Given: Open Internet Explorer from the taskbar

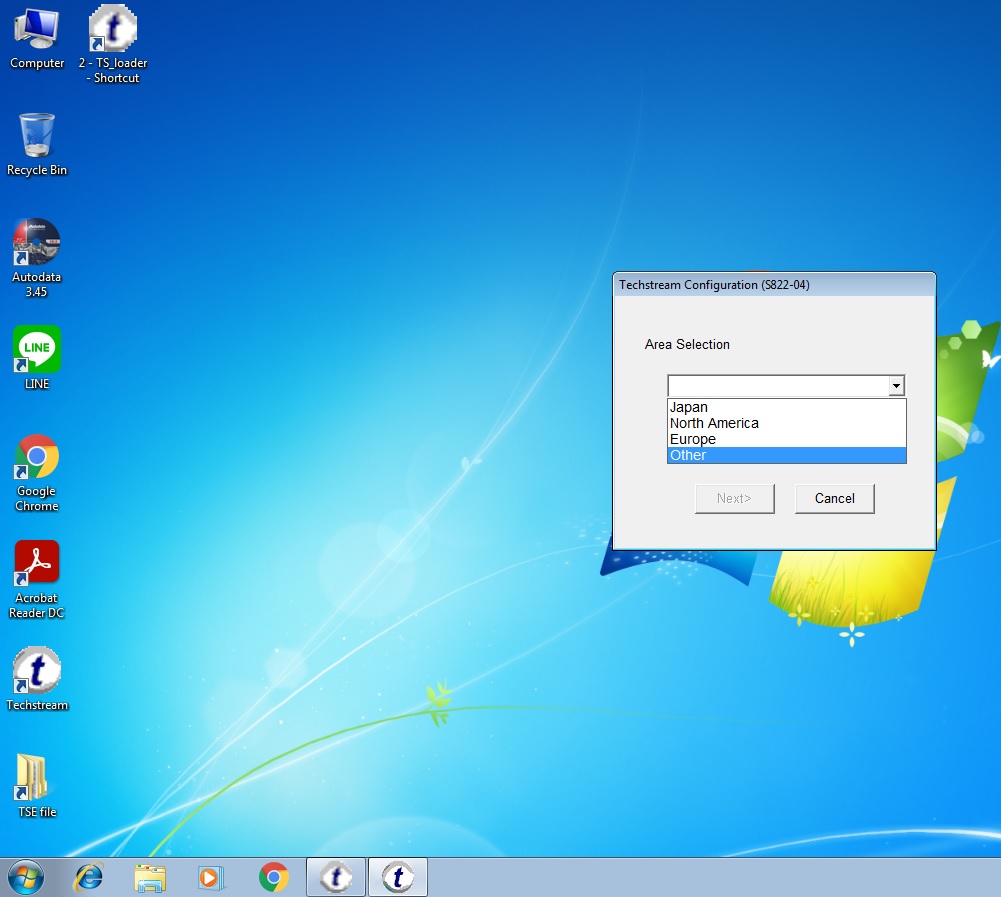Looking at the screenshot, I should [x=89, y=877].
